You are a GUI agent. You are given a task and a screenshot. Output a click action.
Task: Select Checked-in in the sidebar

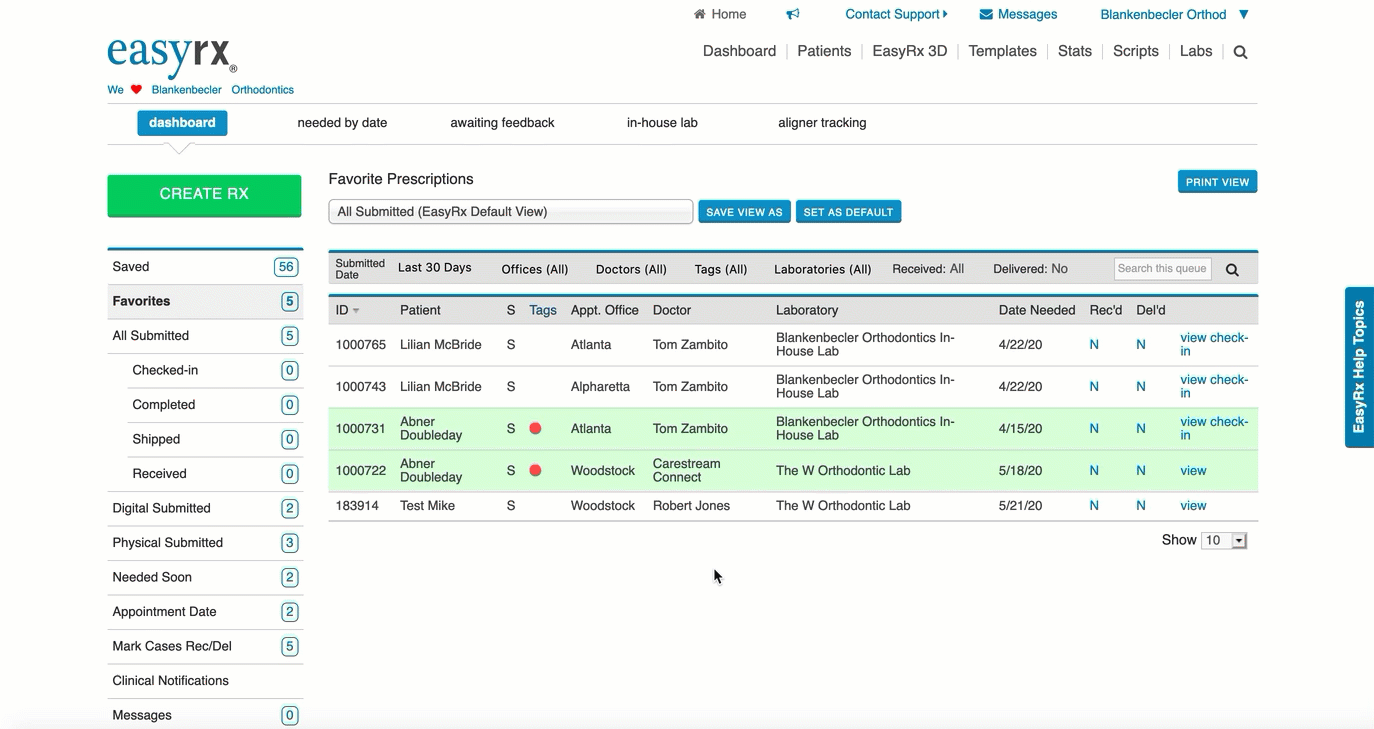215,370
